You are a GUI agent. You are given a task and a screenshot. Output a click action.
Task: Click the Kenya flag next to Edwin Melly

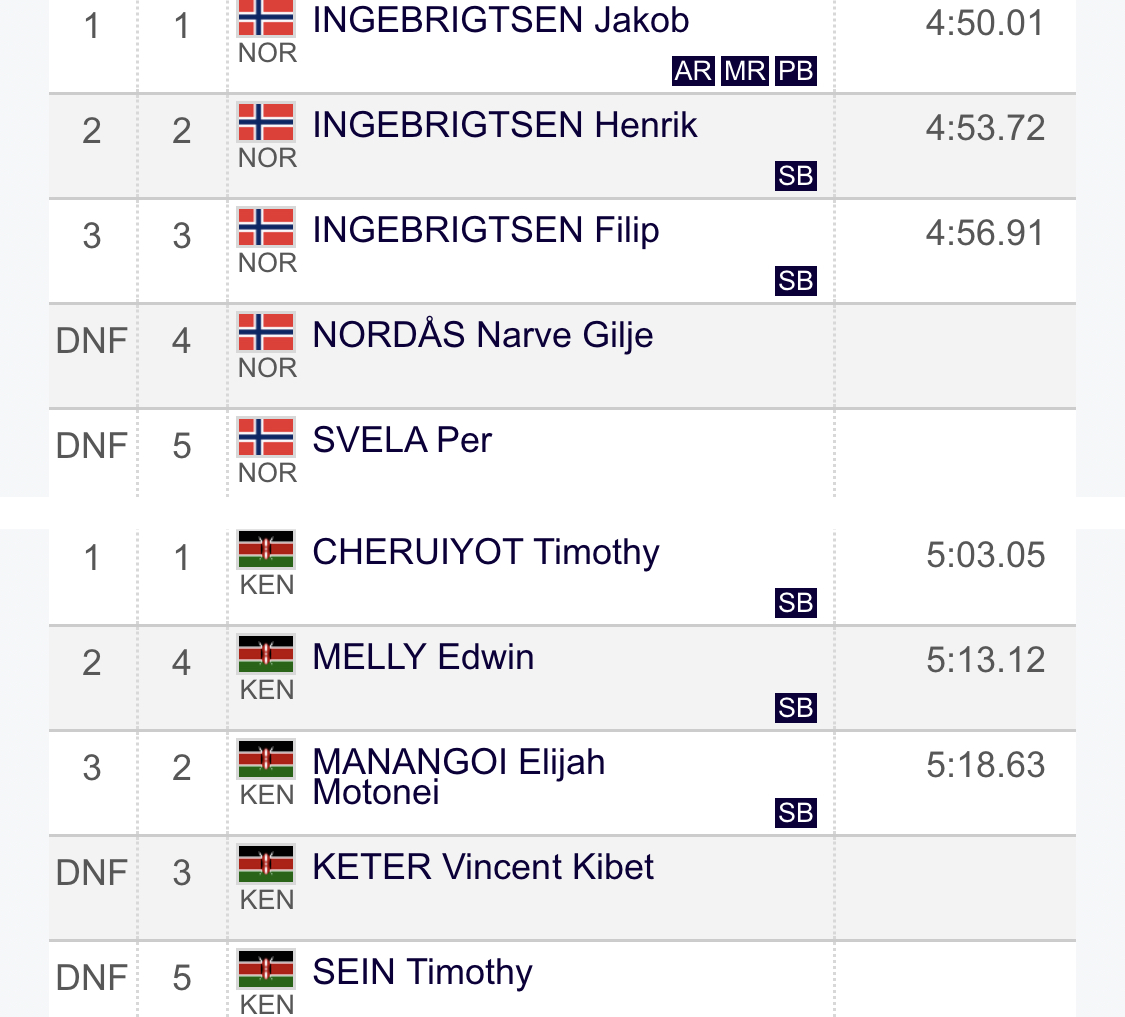pyautogui.click(x=266, y=654)
